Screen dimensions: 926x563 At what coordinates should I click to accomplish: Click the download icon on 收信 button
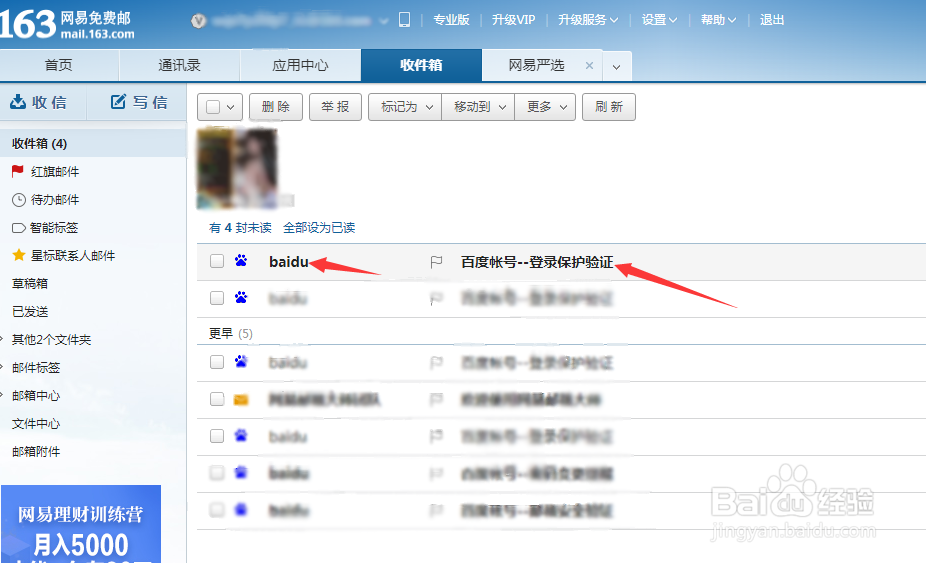(x=18, y=102)
